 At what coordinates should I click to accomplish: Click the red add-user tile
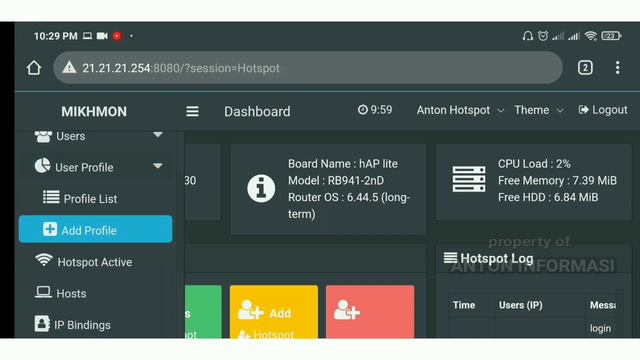pyautogui.click(x=370, y=312)
